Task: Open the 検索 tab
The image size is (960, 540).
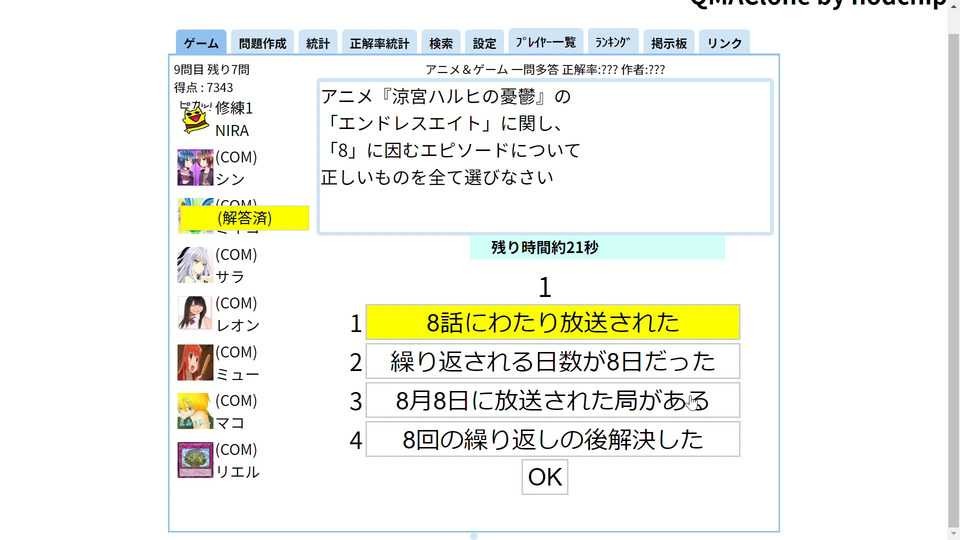Action: 441,43
